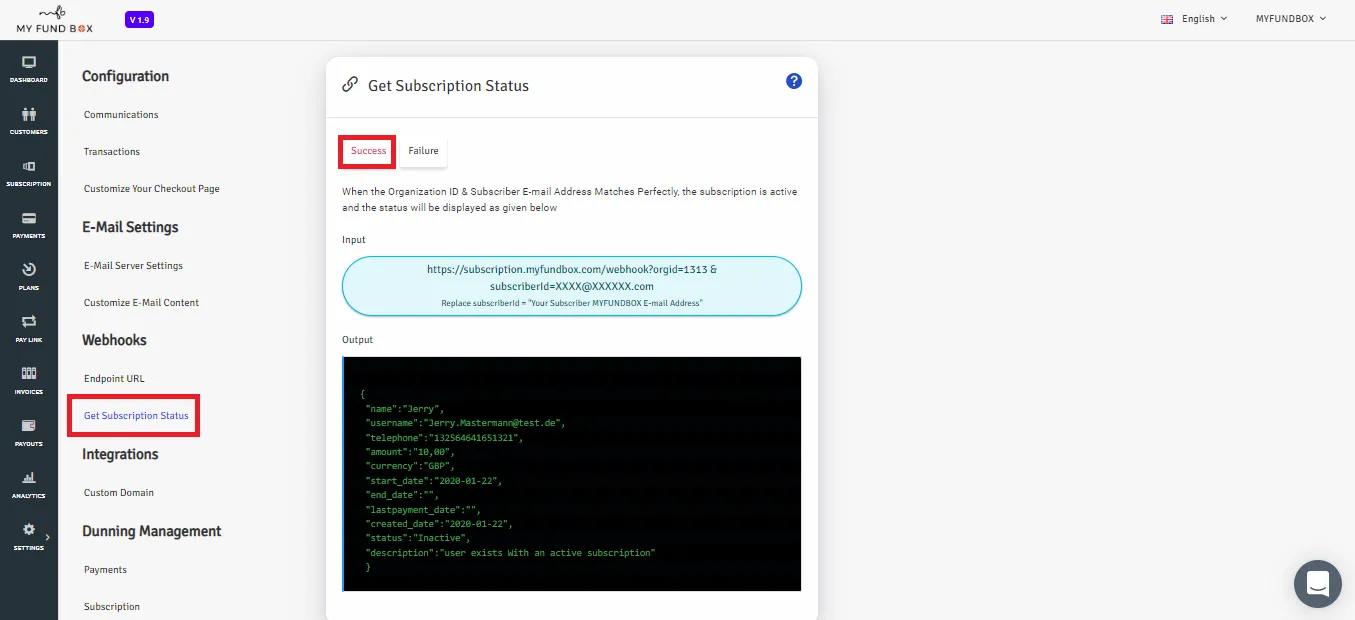Click the My Fund Box logo
The width and height of the screenshot is (1355, 620).
[x=54, y=20]
